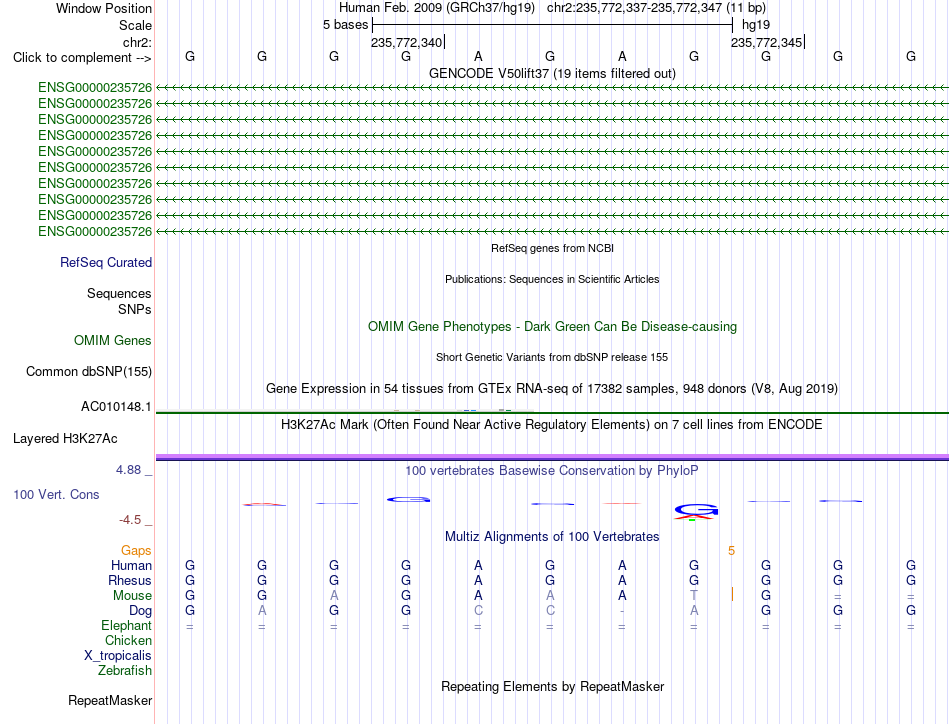Click 'Short Genetic Variants from dbSNP' title

552,357
